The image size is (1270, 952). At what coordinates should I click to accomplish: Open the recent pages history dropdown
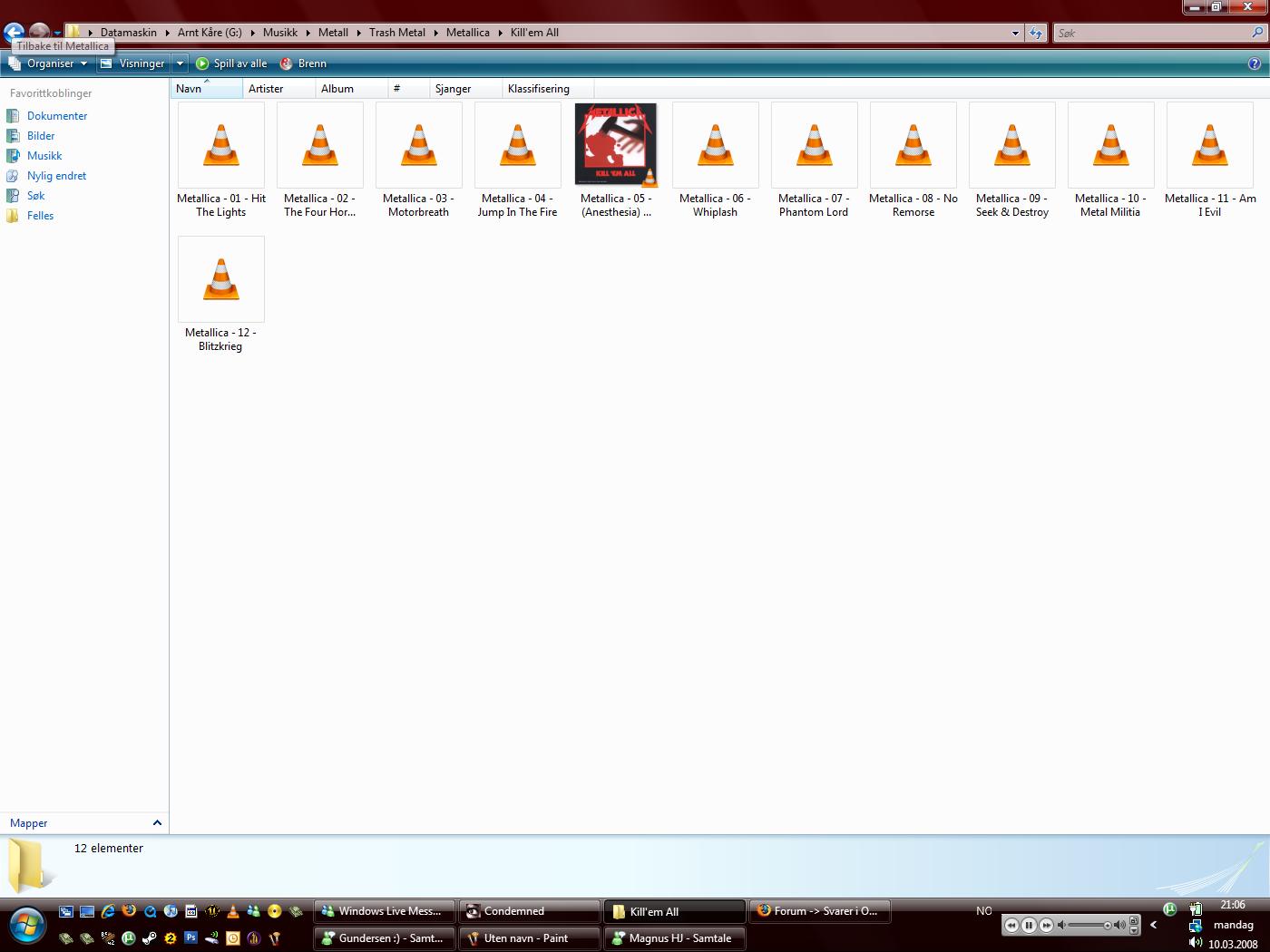(57, 34)
